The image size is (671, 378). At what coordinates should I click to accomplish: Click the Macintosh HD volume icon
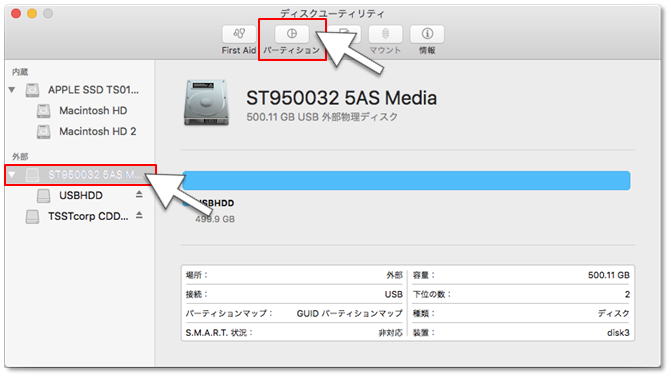tap(43, 110)
